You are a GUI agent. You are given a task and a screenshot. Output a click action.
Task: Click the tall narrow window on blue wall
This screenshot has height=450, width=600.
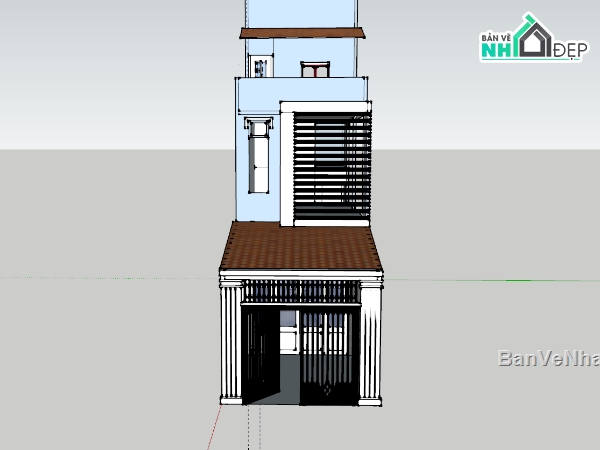pos(259,160)
